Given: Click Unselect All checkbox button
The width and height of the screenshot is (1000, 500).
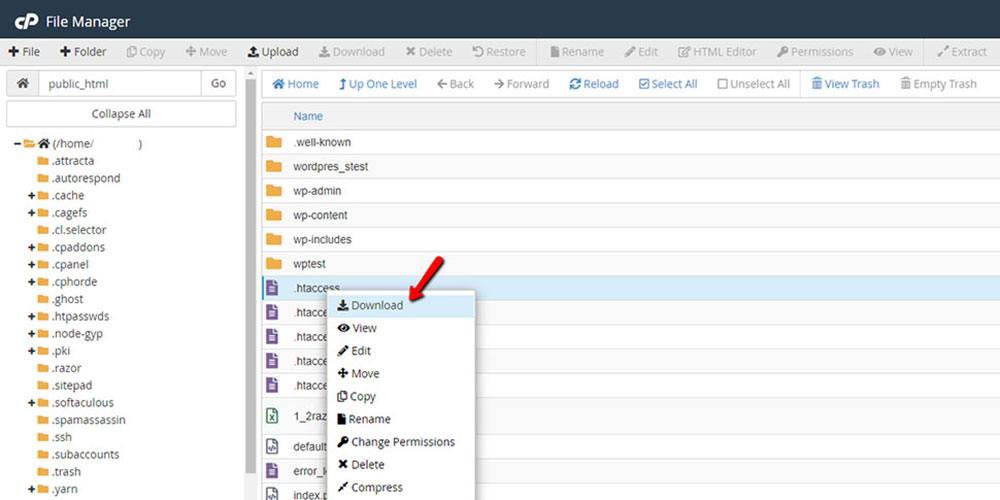Looking at the screenshot, I should click(753, 84).
